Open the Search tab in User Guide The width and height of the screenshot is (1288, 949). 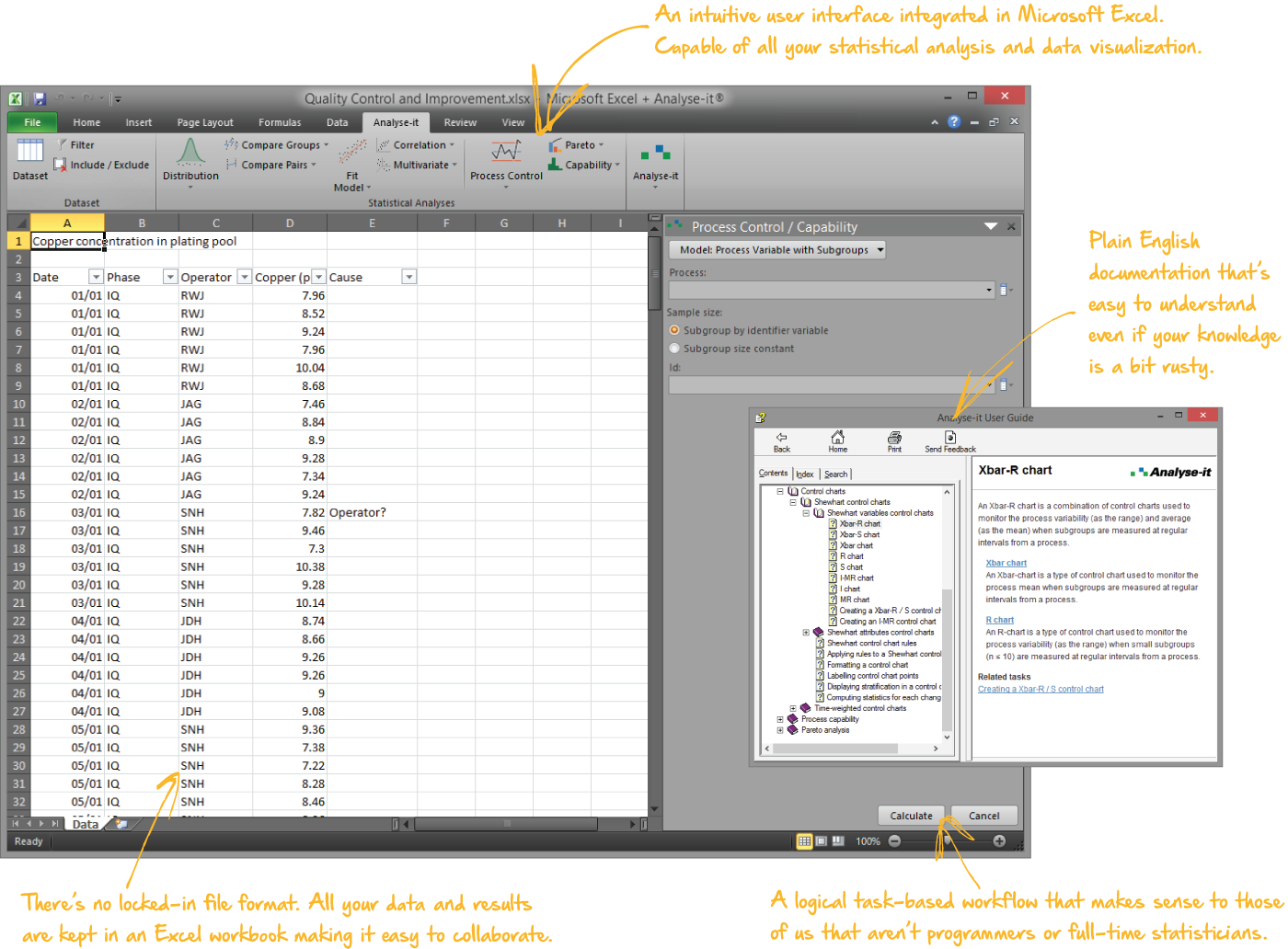(836, 474)
